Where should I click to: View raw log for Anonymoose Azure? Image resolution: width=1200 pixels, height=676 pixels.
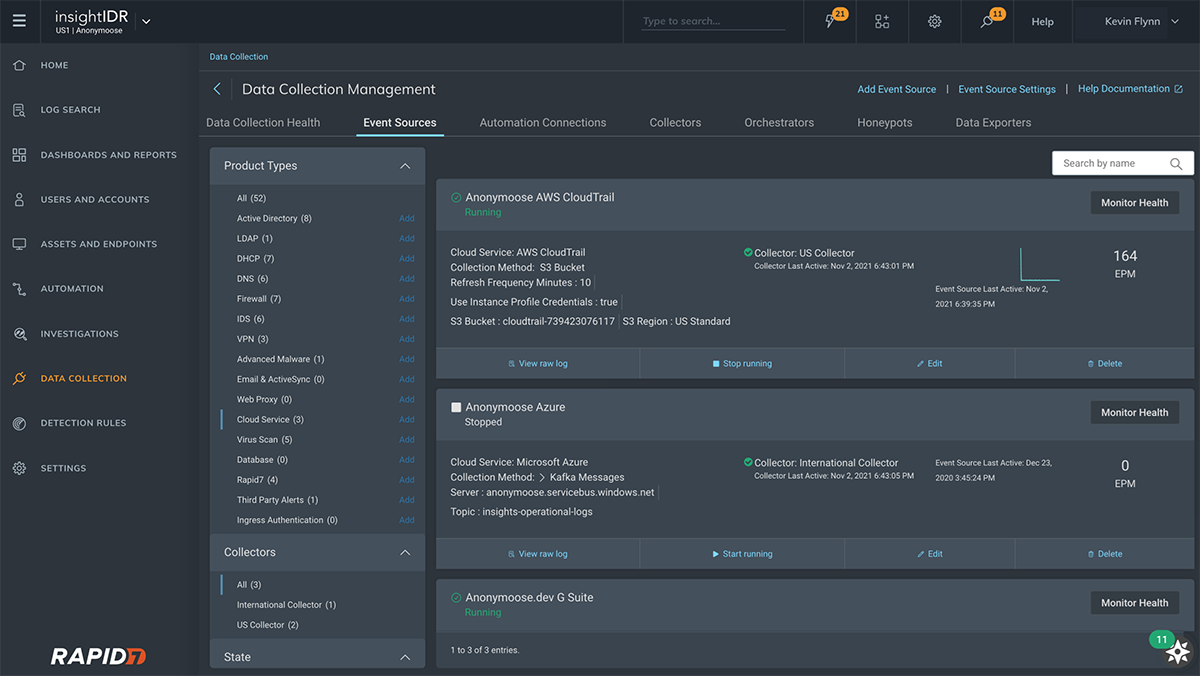coord(538,554)
